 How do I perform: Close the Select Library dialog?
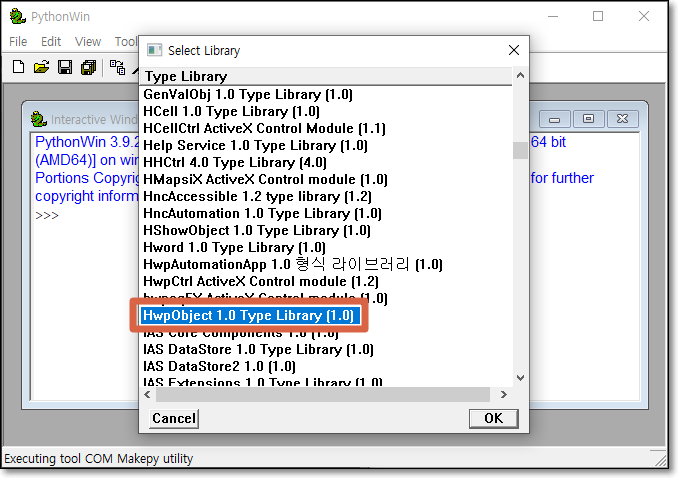click(x=514, y=50)
